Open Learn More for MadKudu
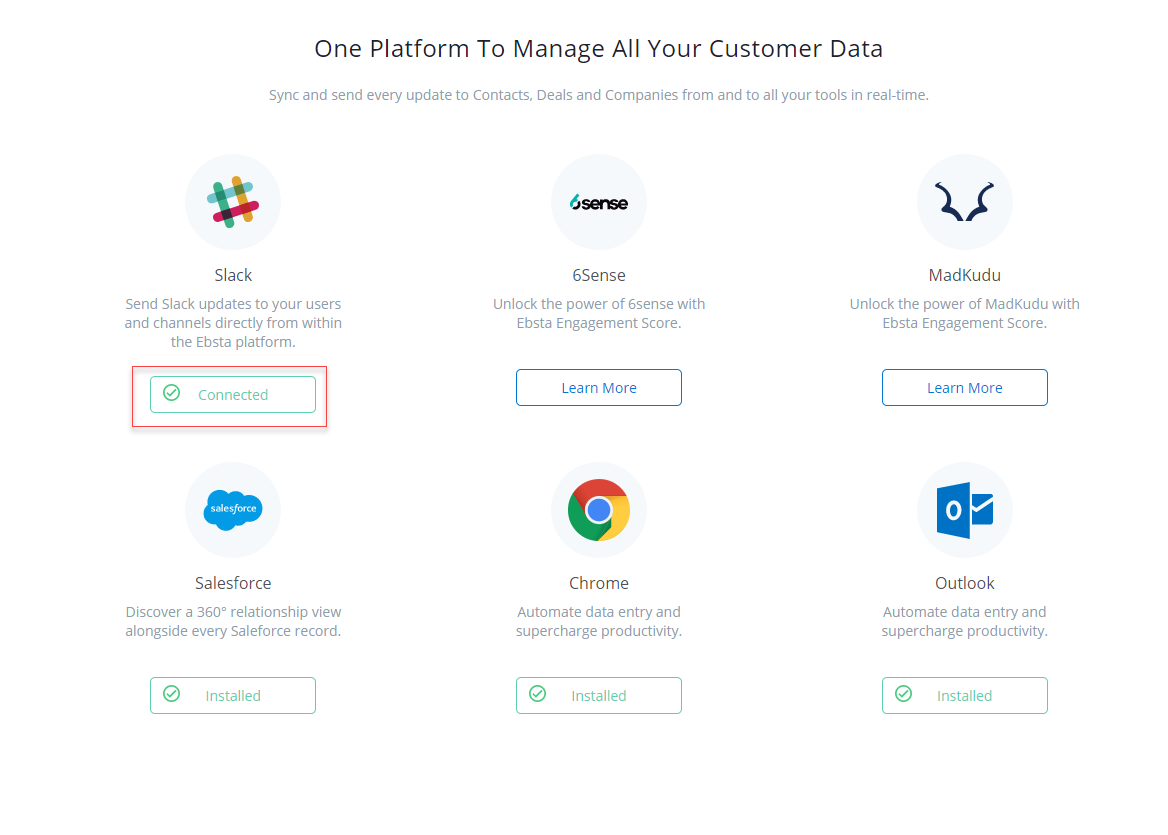The width and height of the screenshot is (1168, 835). tap(964, 388)
